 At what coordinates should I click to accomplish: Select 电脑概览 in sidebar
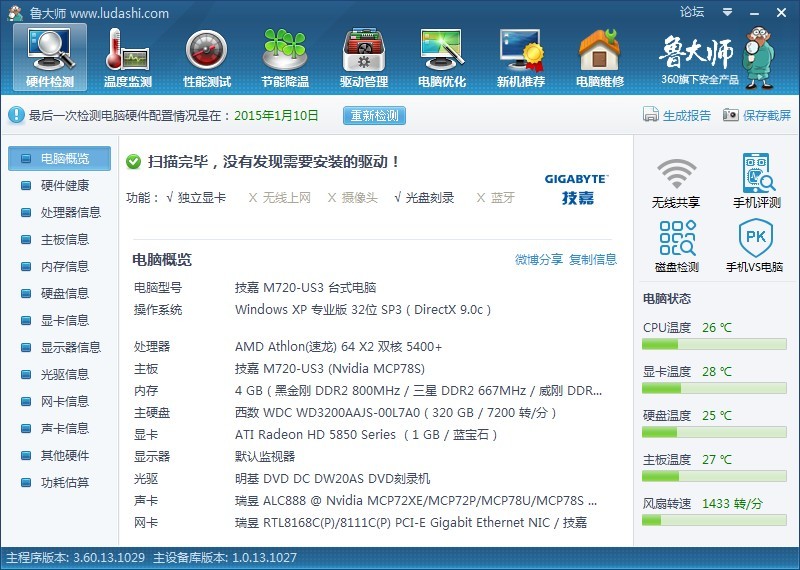59,159
